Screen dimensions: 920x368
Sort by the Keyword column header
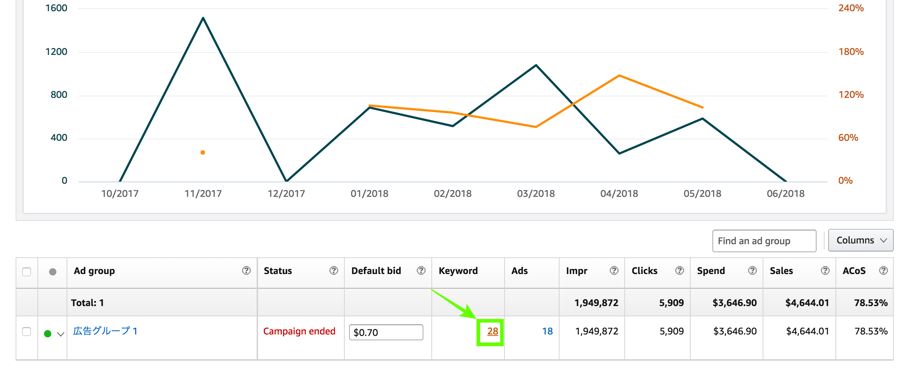pyautogui.click(x=458, y=271)
